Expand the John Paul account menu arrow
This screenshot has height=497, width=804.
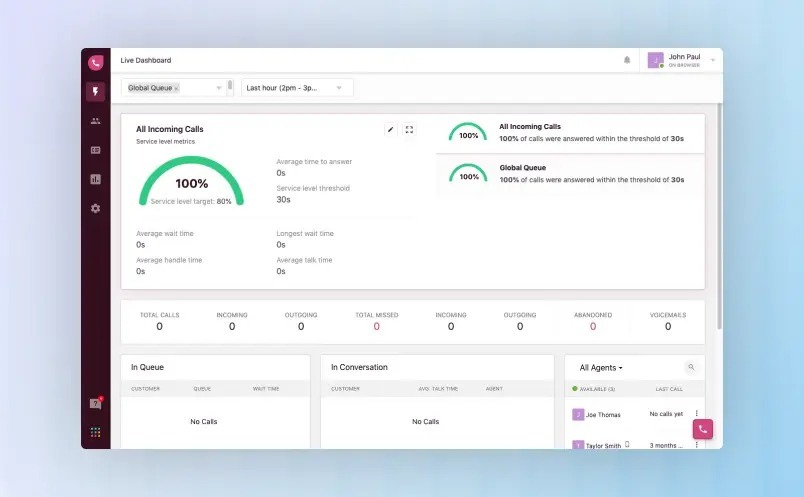click(x=713, y=61)
